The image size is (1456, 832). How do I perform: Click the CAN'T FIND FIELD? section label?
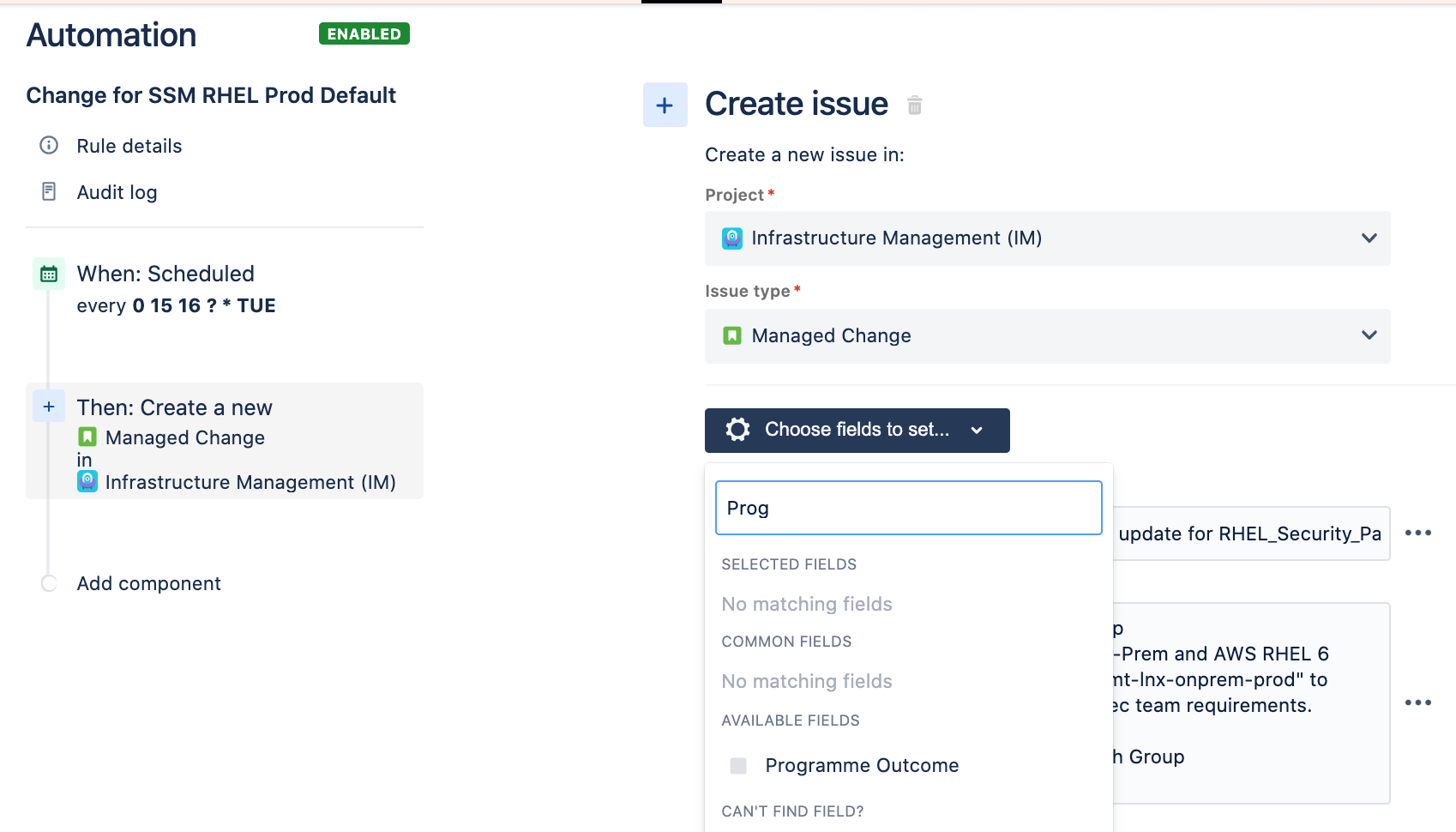(792, 811)
